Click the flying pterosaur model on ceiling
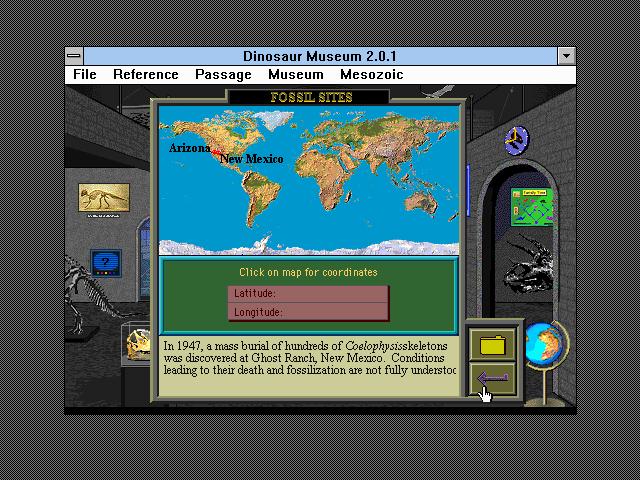640x480 pixels. (x=438, y=91)
